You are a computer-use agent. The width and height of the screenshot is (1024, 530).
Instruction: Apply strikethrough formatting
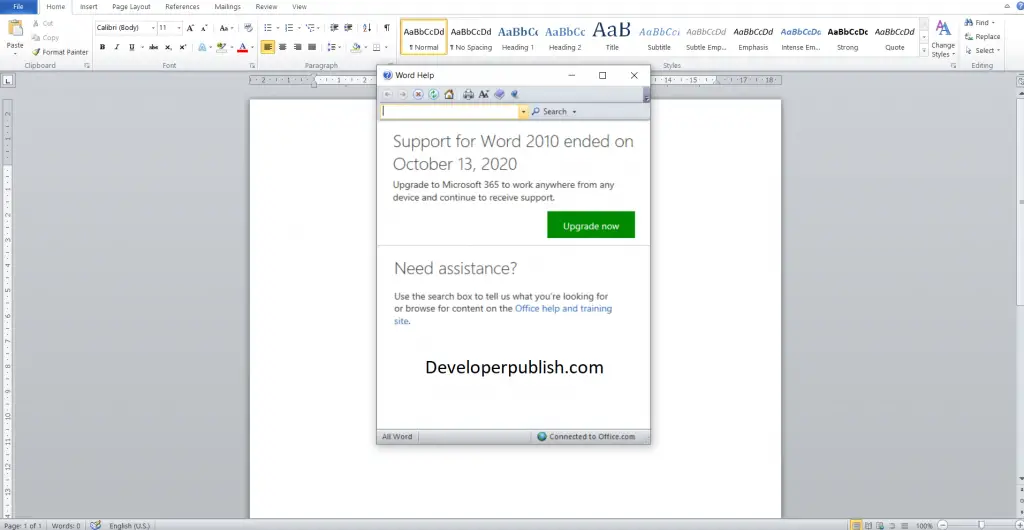click(x=153, y=47)
